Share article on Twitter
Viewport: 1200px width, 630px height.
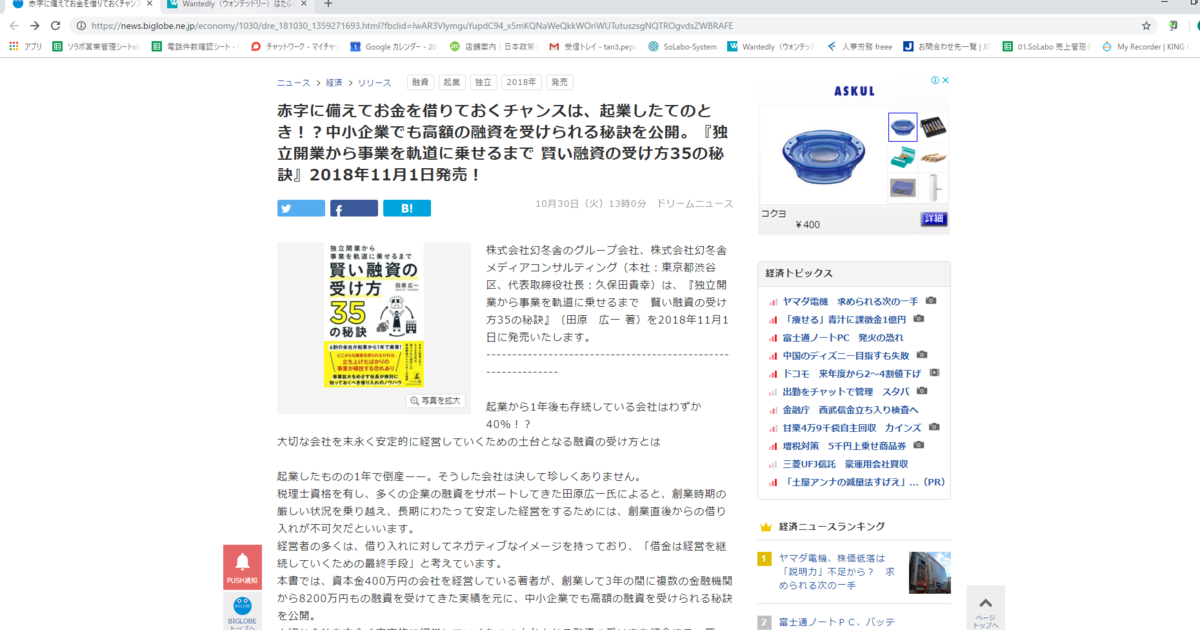tap(301, 208)
